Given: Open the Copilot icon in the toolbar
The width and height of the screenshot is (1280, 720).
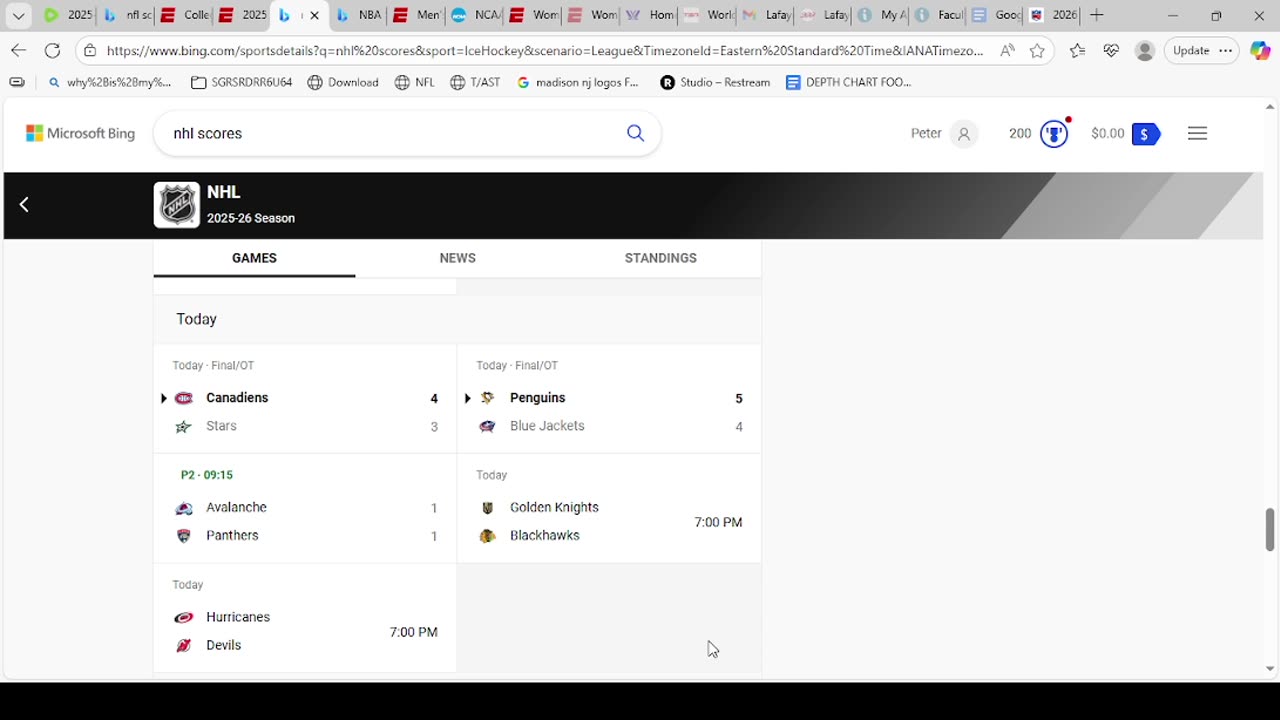Looking at the screenshot, I should (1260, 51).
